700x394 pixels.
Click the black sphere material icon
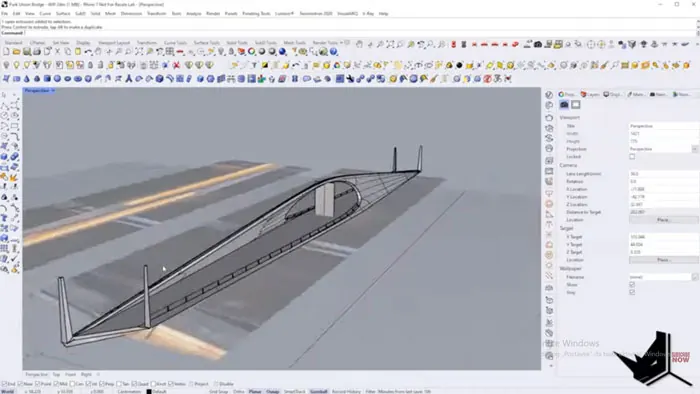click(459, 65)
